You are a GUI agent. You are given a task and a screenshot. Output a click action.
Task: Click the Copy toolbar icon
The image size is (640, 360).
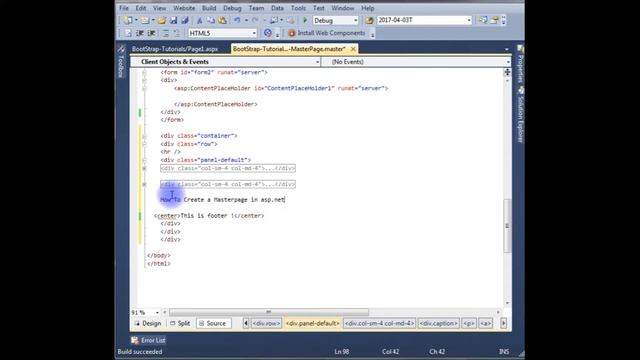click(211, 20)
